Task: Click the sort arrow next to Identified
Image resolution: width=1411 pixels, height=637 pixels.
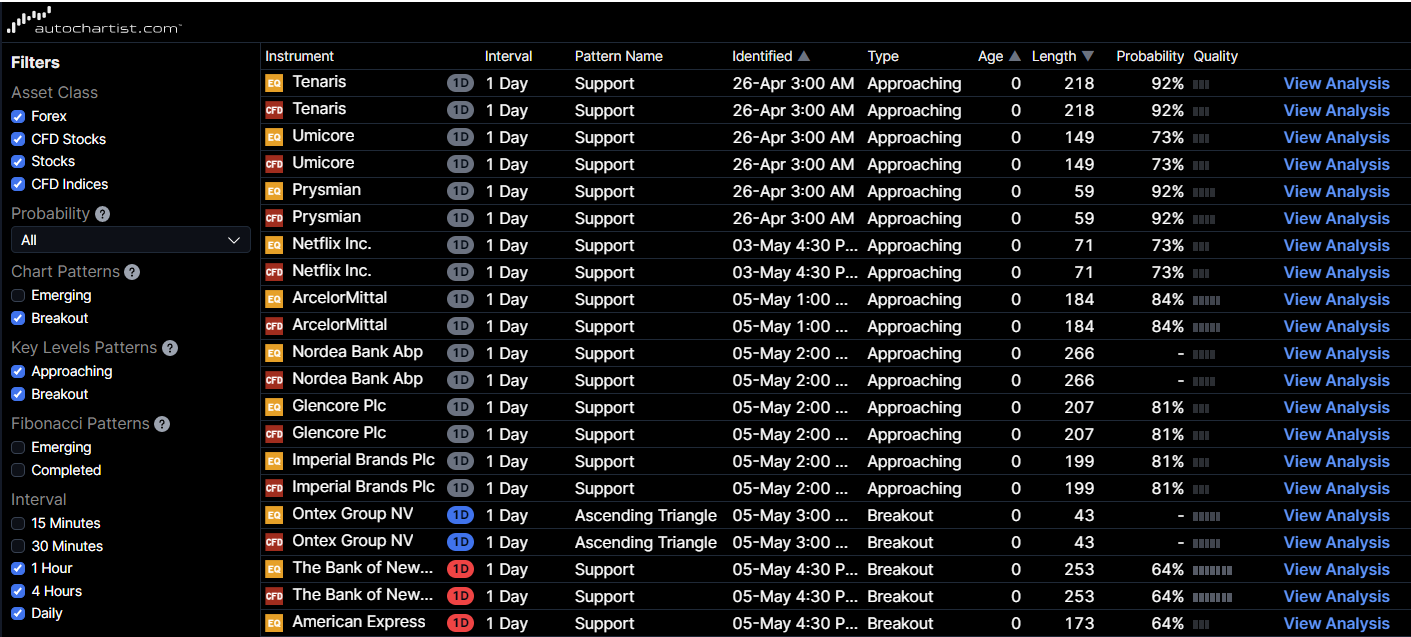Action: 804,56
